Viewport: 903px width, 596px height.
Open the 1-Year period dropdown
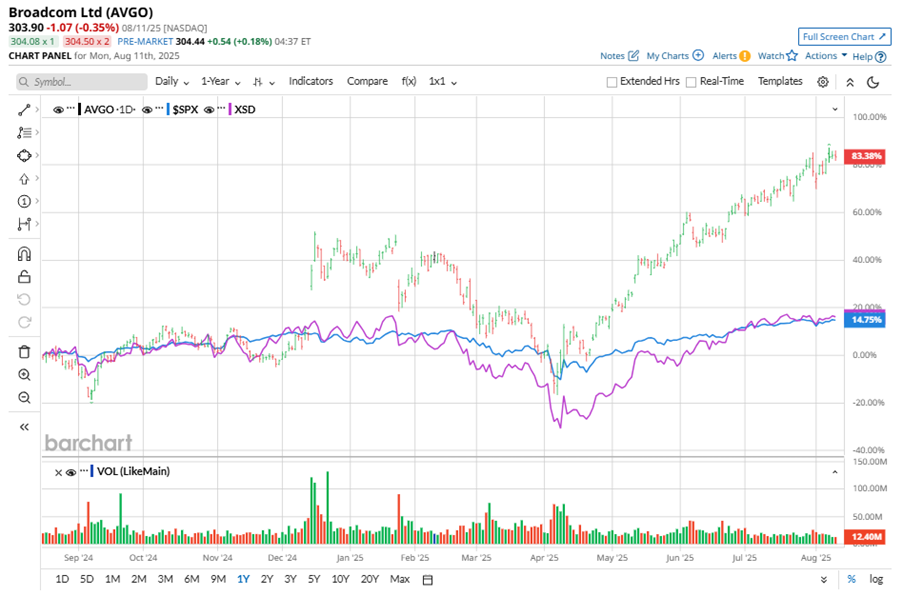[x=221, y=81]
